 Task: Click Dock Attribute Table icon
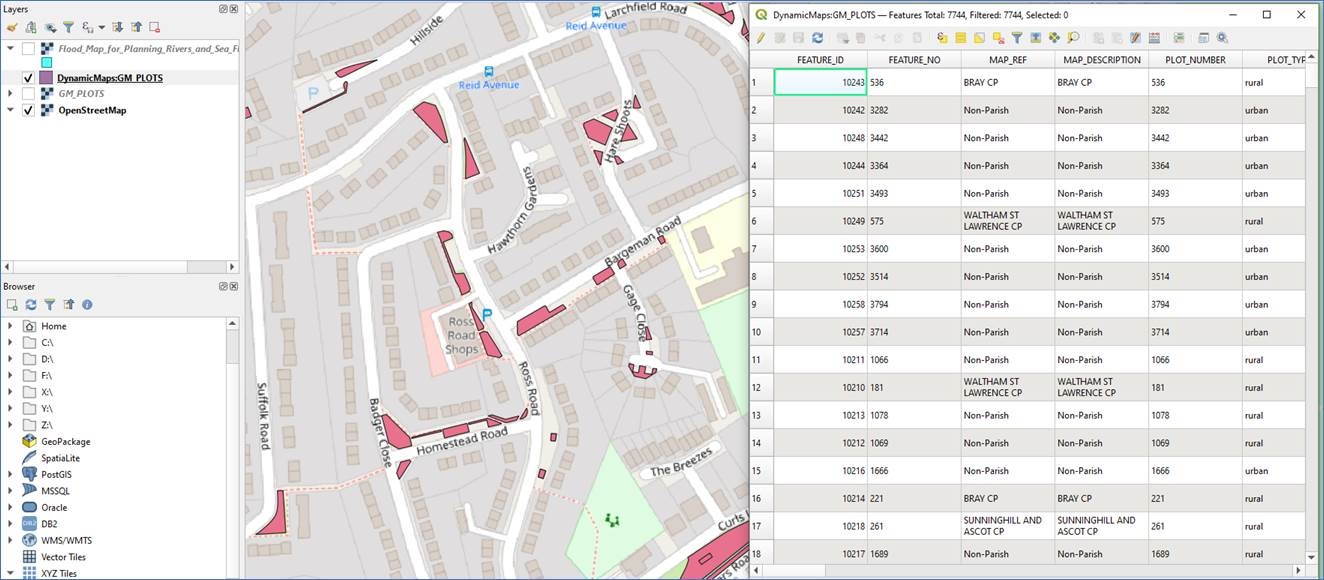[1203, 38]
